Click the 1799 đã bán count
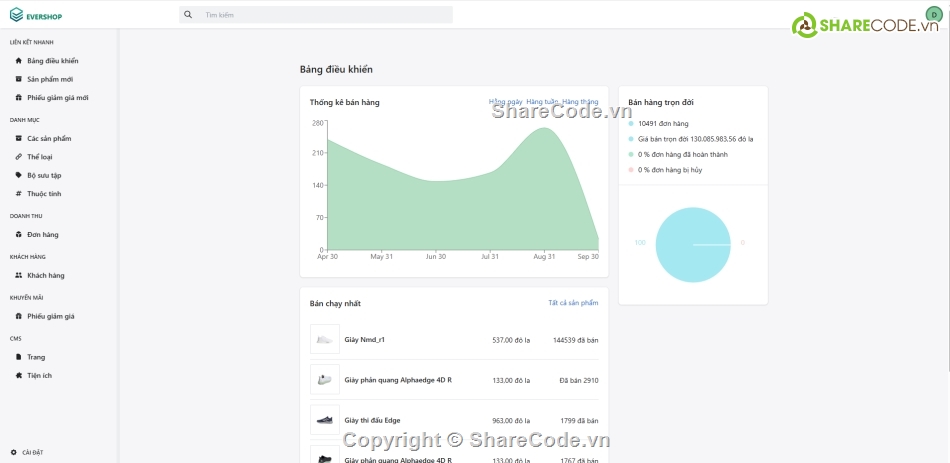Screen dimensions: 950x463 pyautogui.click(x=579, y=421)
